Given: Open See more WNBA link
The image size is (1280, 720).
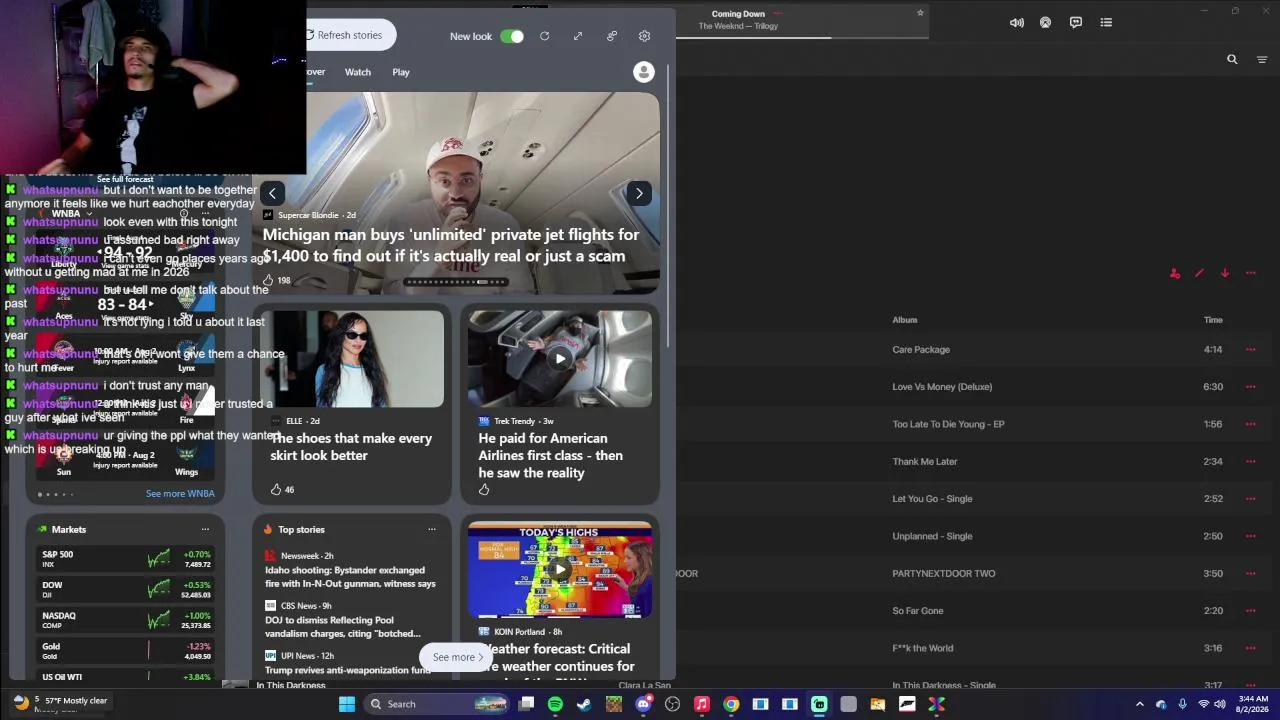Looking at the screenshot, I should tap(180, 494).
